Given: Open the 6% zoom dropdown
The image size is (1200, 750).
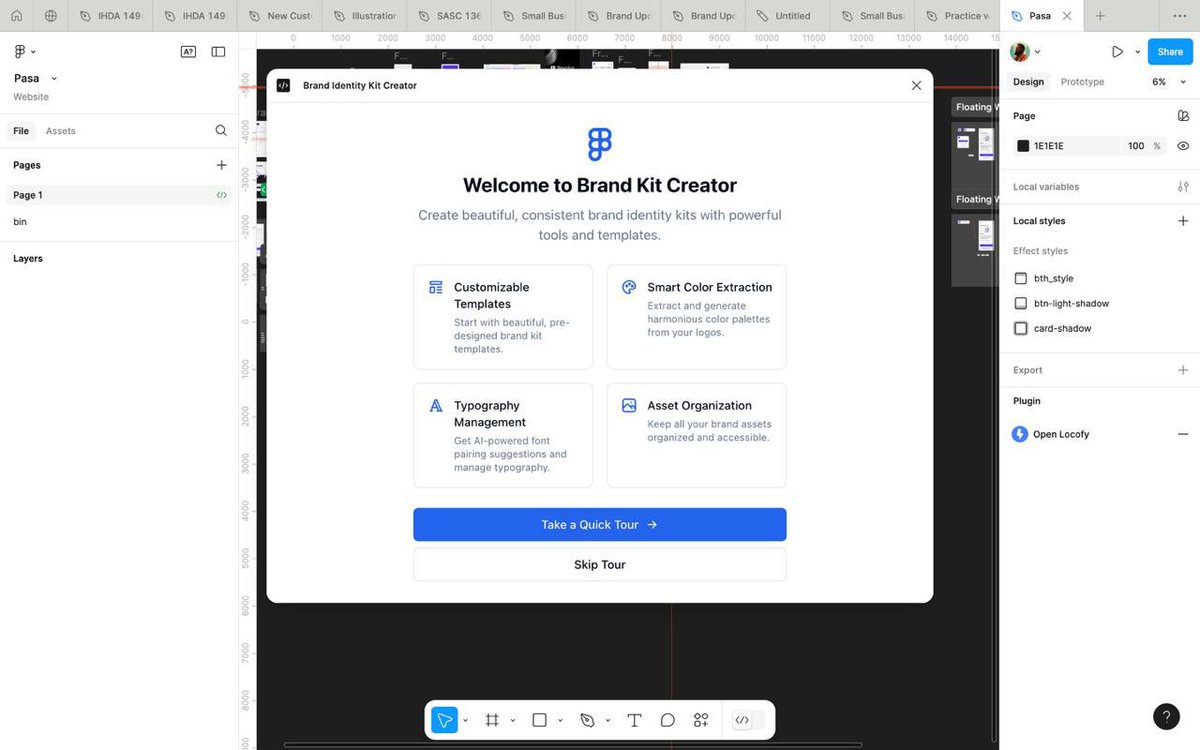Looking at the screenshot, I should [x=1167, y=82].
